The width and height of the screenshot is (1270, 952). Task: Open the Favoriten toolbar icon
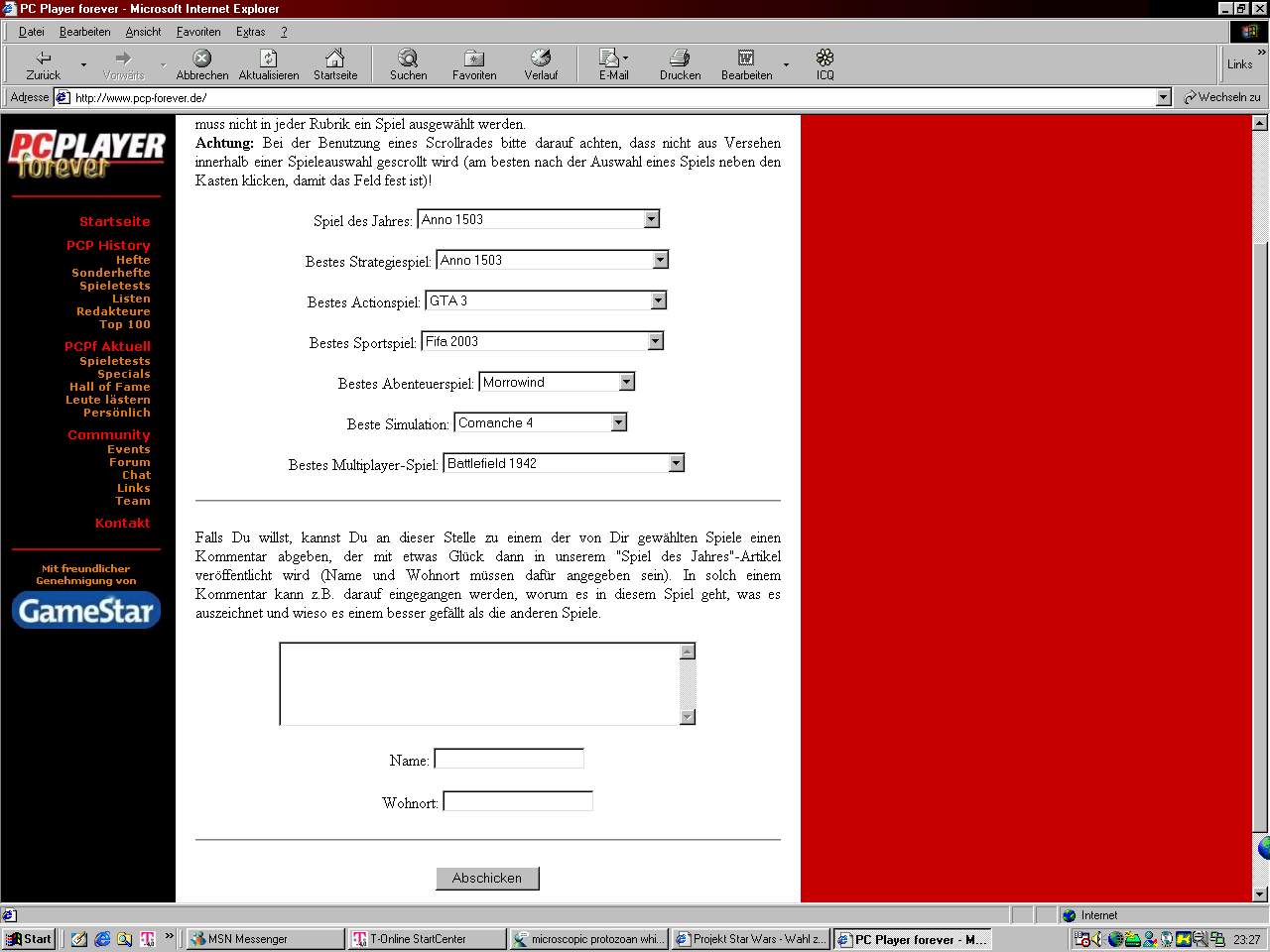click(474, 65)
